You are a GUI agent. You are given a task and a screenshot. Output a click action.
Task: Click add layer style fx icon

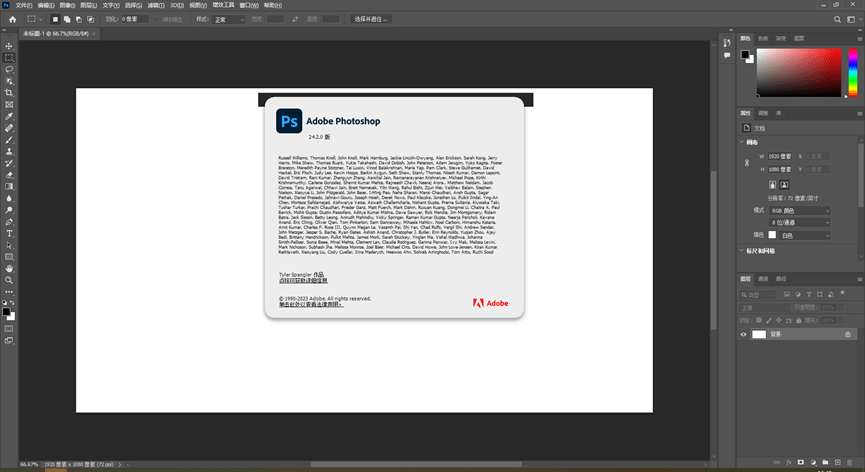coord(789,462)
